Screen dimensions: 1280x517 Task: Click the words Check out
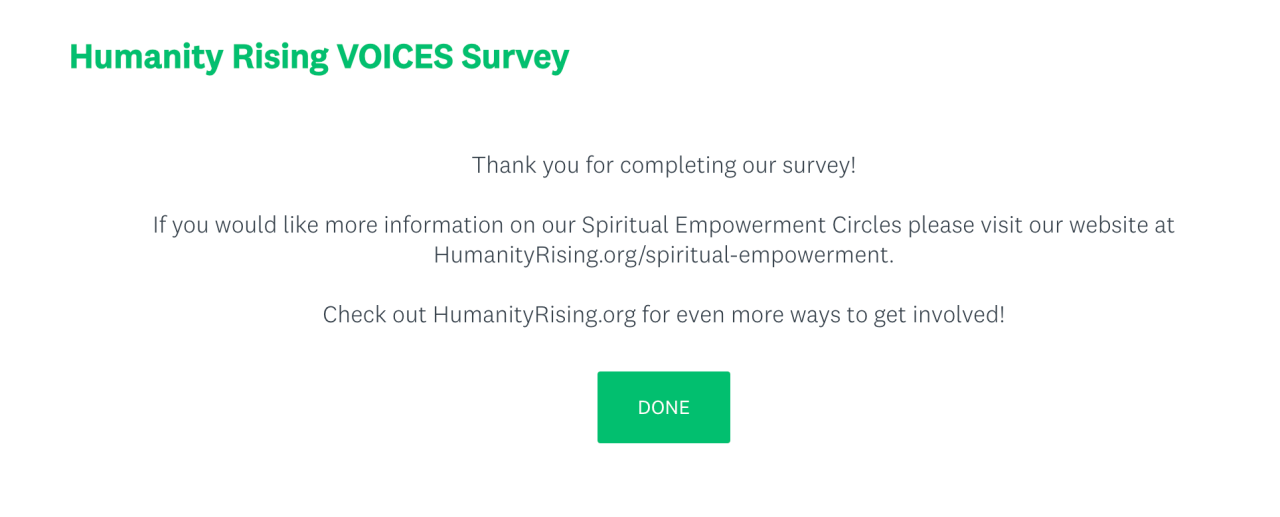coord(374,315)
